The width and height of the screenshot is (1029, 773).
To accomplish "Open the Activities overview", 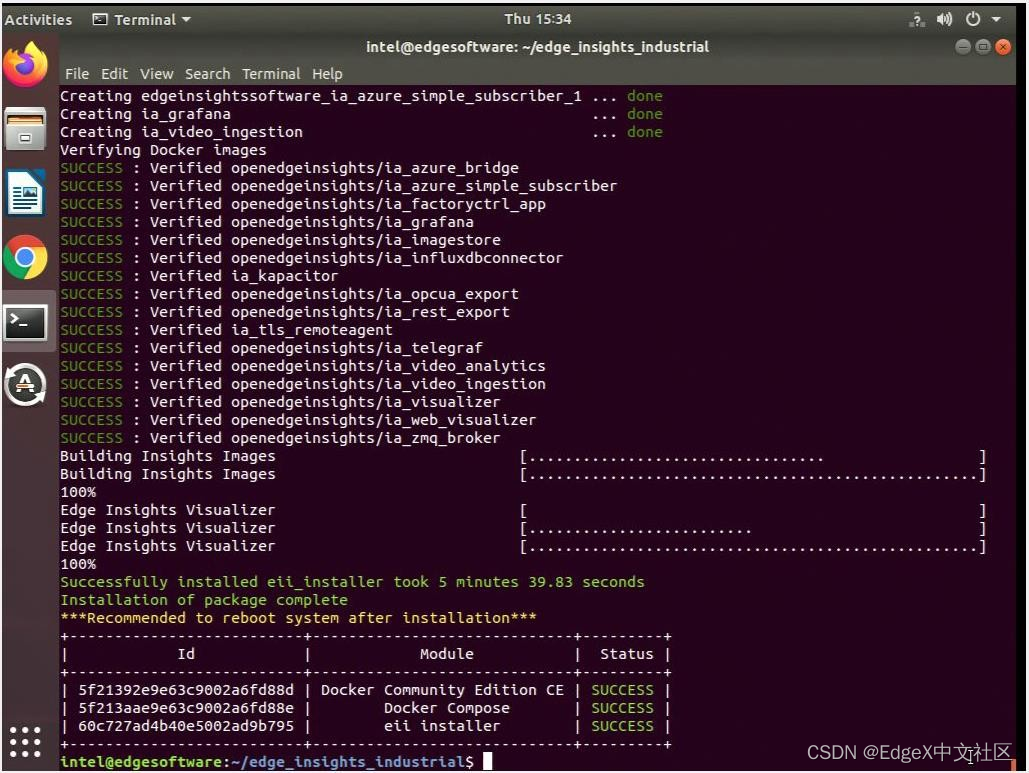I will coord(38,20).
